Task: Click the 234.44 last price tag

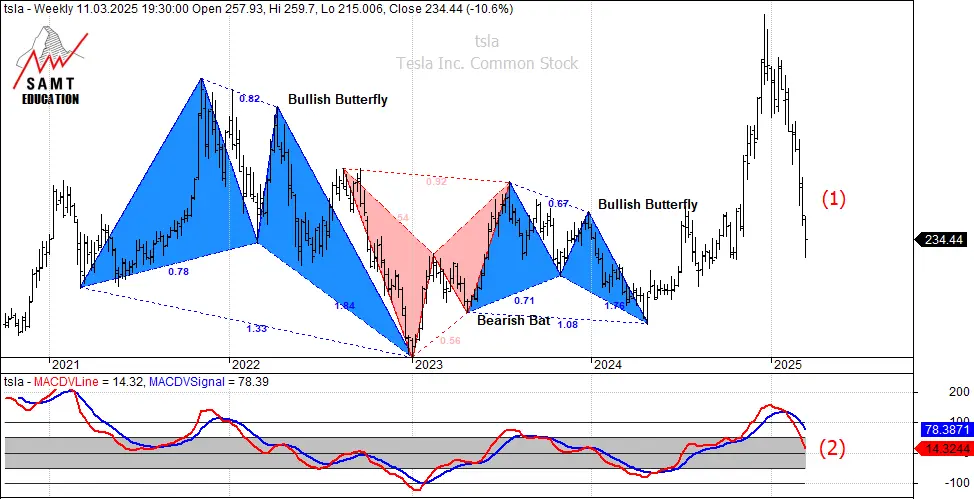Action: click(x=940, y=240)
